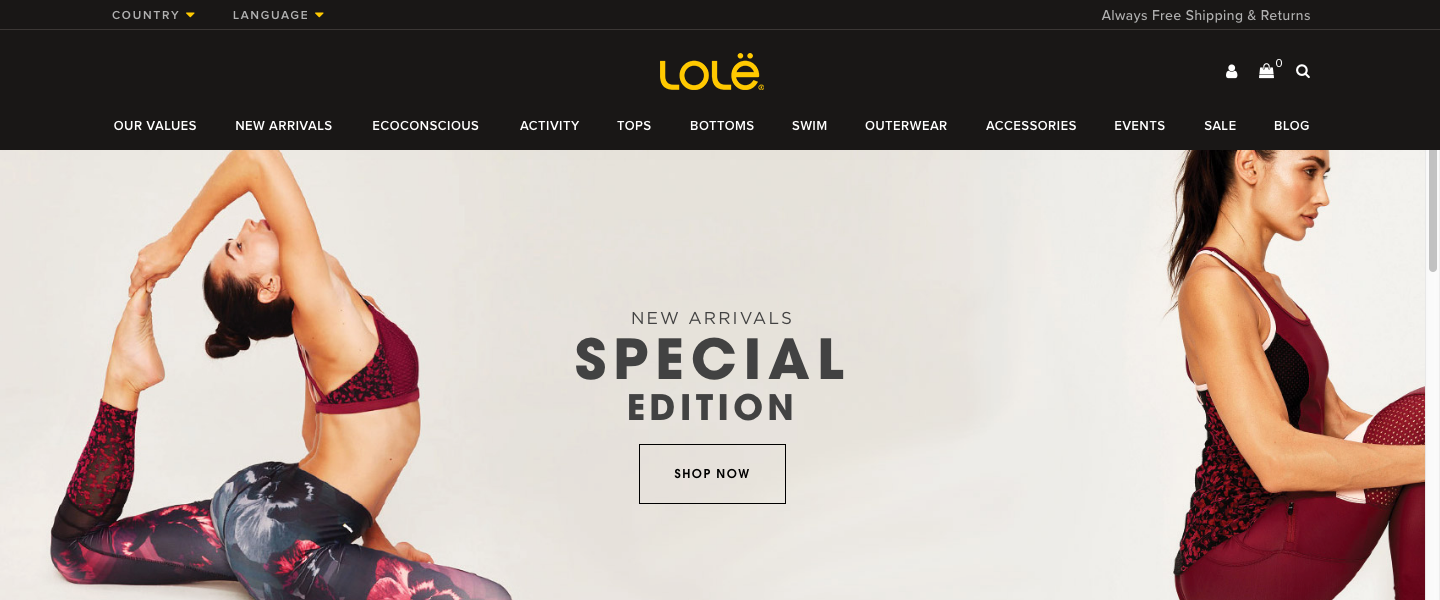The width and height of the screenshot is (1440, 600).
Task: Expand the Language dropdown
Action: 279,15
